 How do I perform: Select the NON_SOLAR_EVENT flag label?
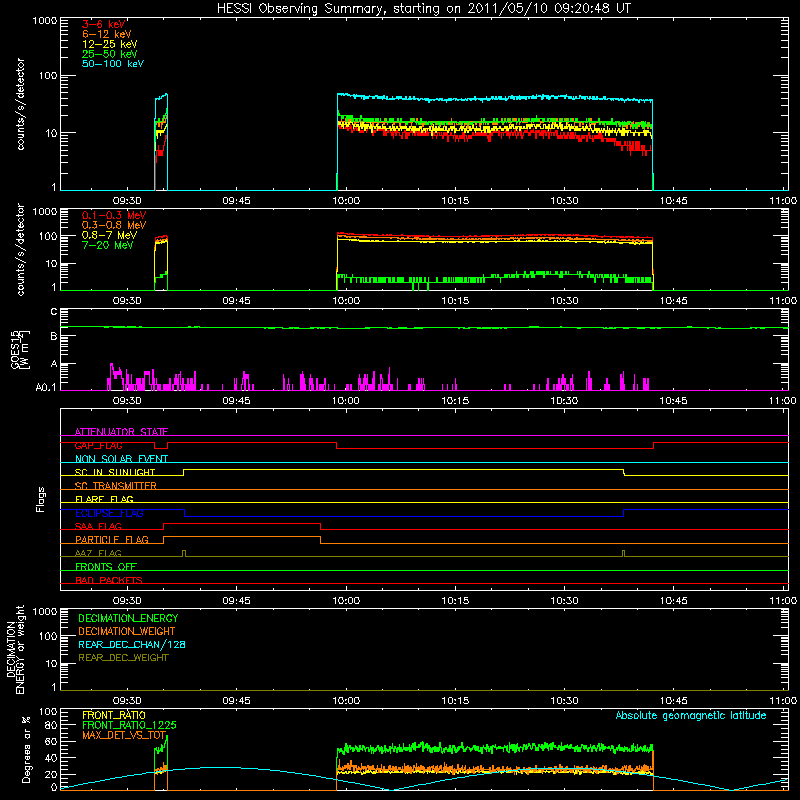[x=121, y=459]
